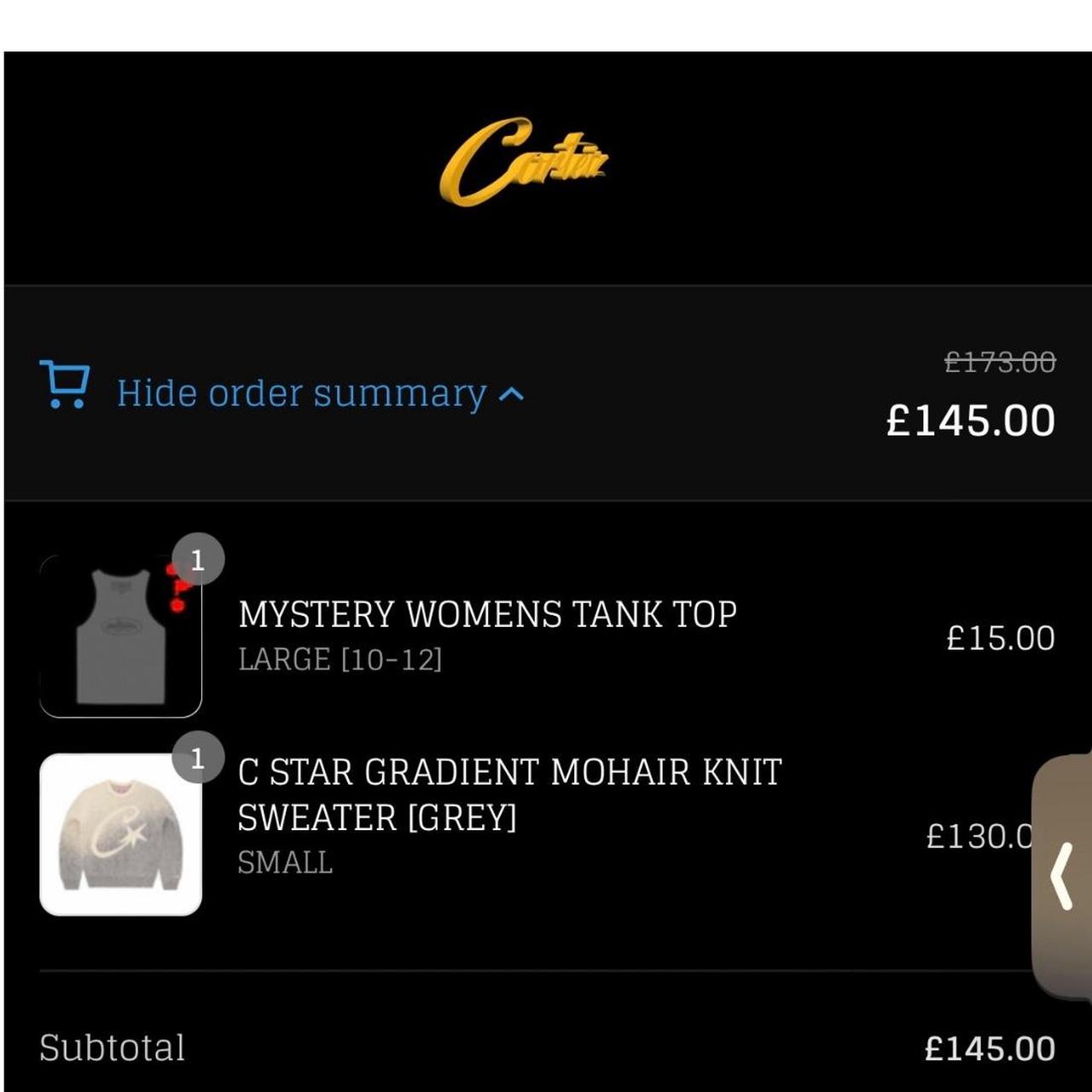Click the Small size label under sweater
1092x1092 pixels.
pyautogui.click(x=285, y=863)
